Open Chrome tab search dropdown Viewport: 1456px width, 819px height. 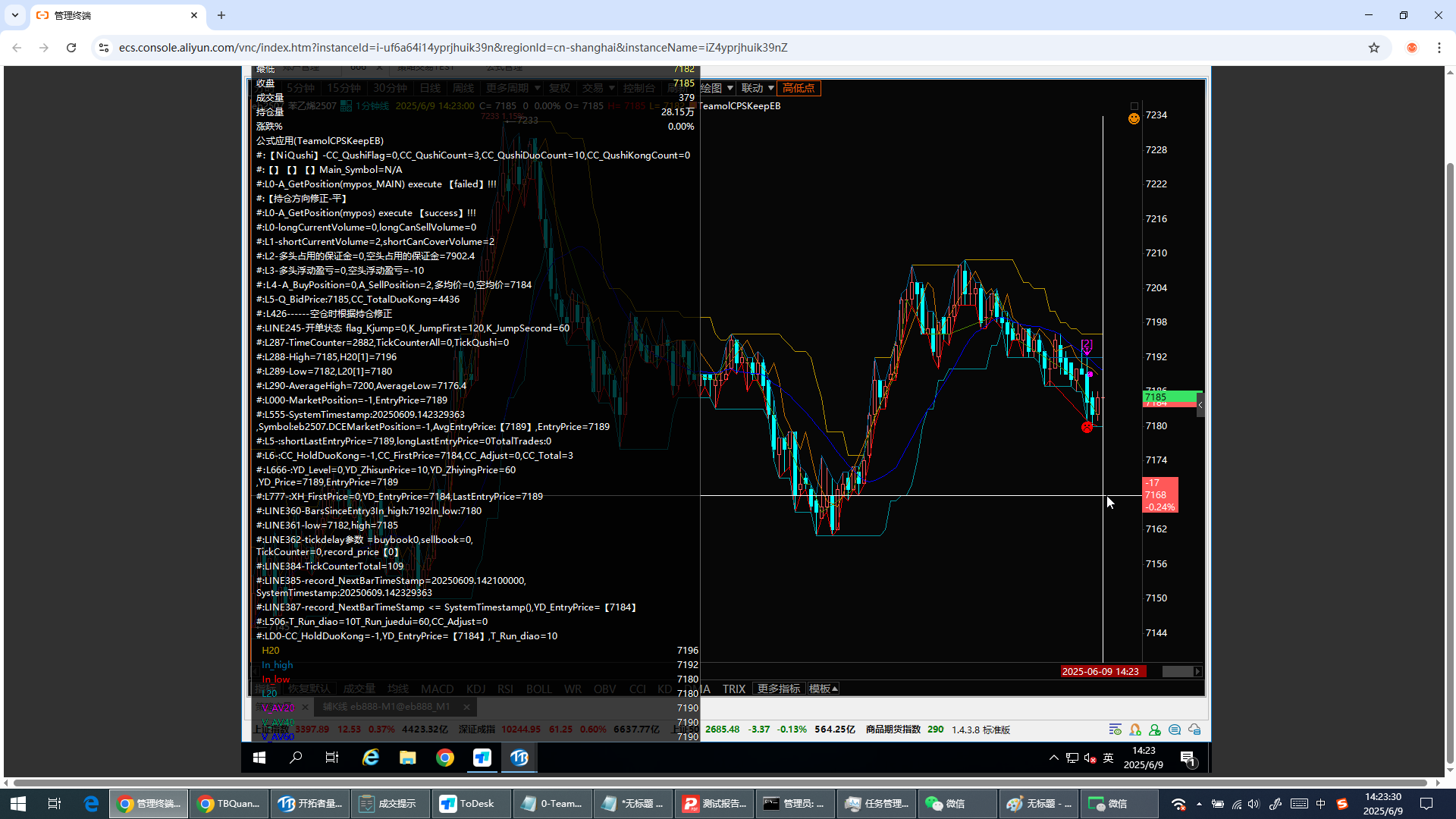pos(15,15)
